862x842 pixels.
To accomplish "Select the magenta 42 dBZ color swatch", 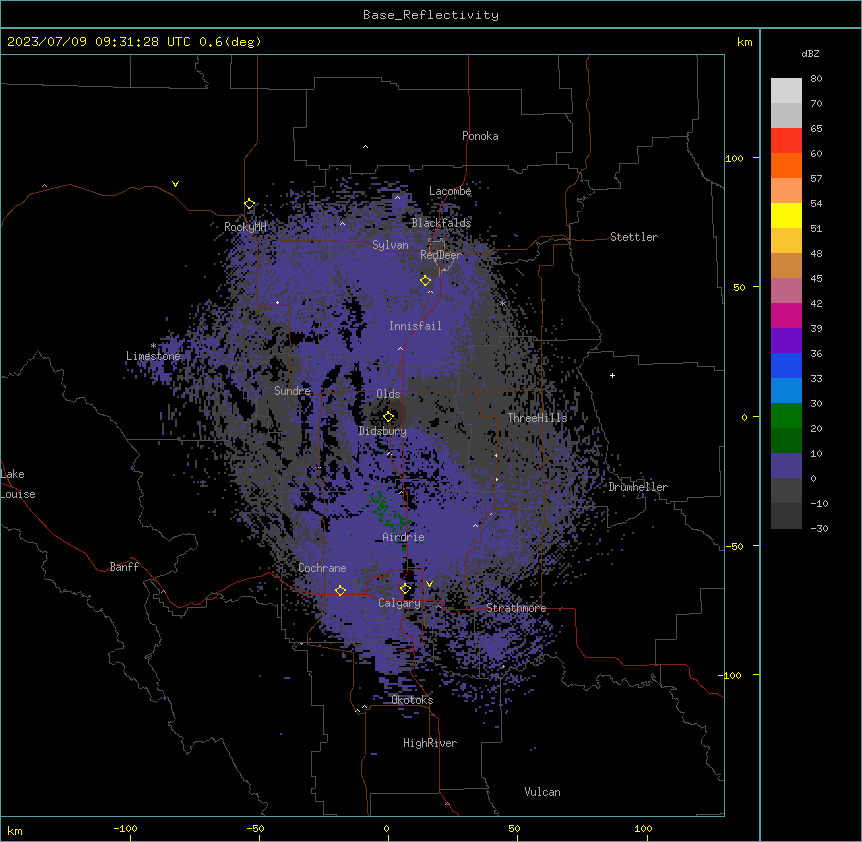I will [x=786, y=315].
